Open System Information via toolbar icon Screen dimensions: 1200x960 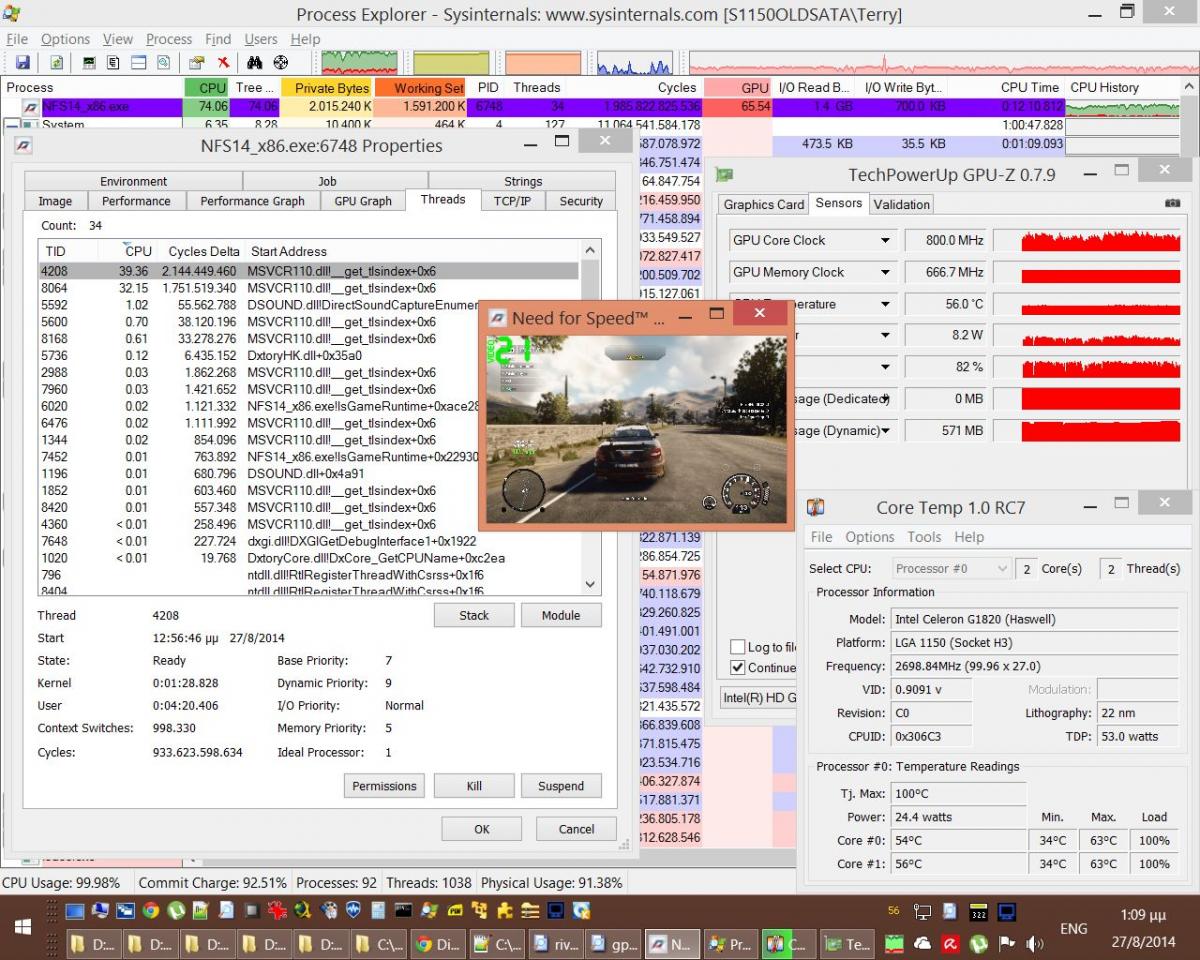tap(90, 63)
